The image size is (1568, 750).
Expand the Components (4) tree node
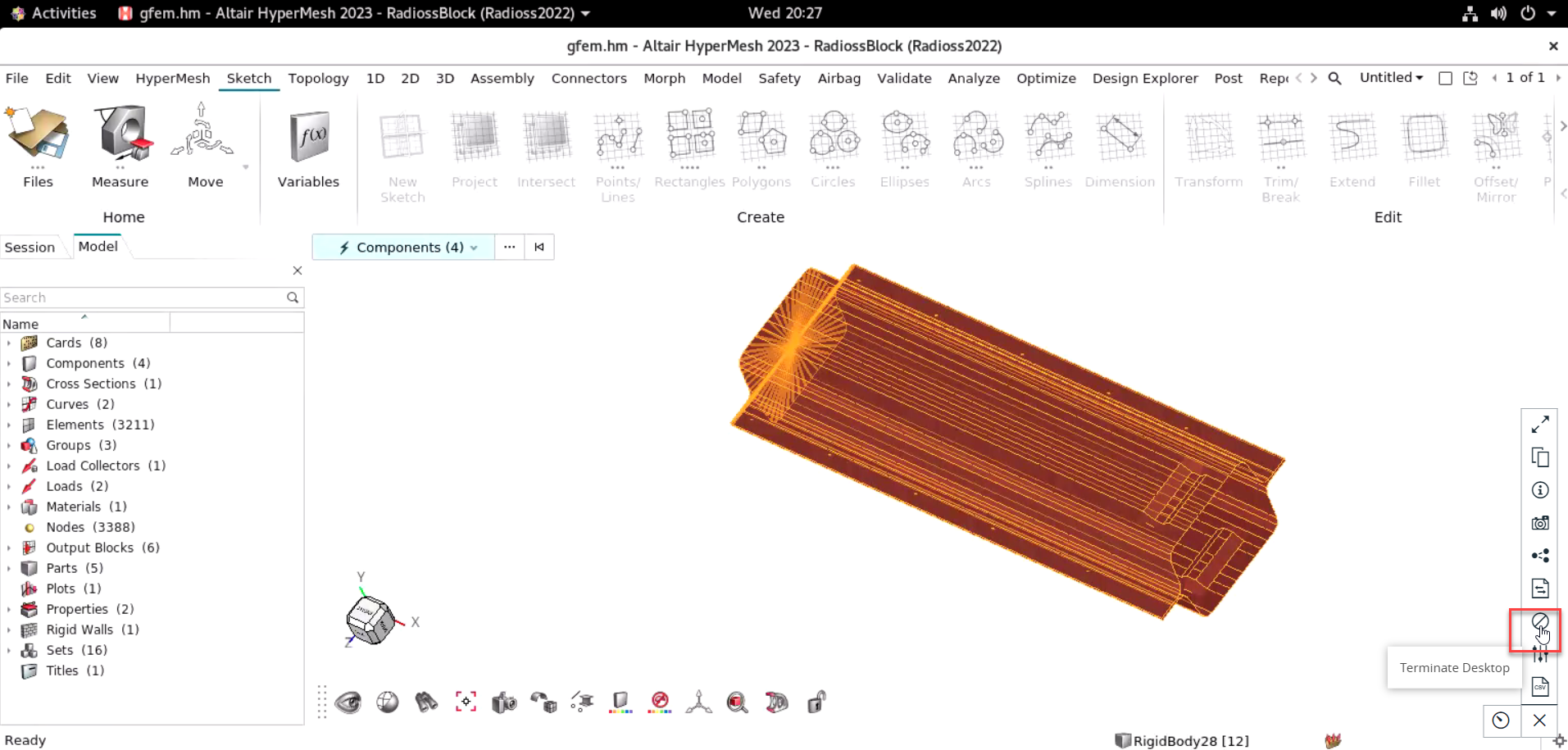click(x=9, y=363)
